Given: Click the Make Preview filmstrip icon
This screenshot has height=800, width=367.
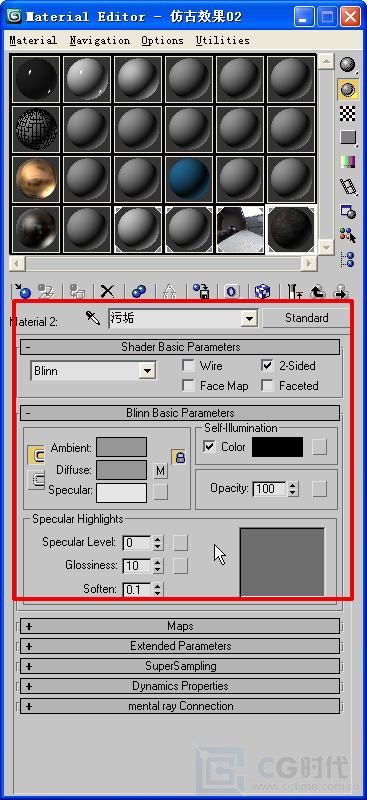Looking at the screenshot, I should tap(348, 186).
